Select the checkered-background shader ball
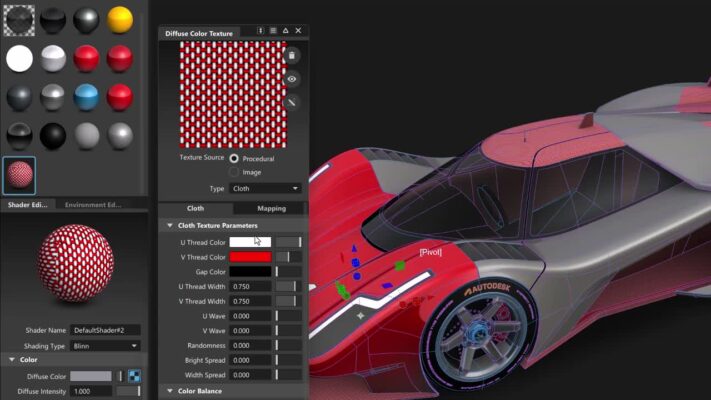The height and width of the screenshot is (400, 711). pos(19,20)
